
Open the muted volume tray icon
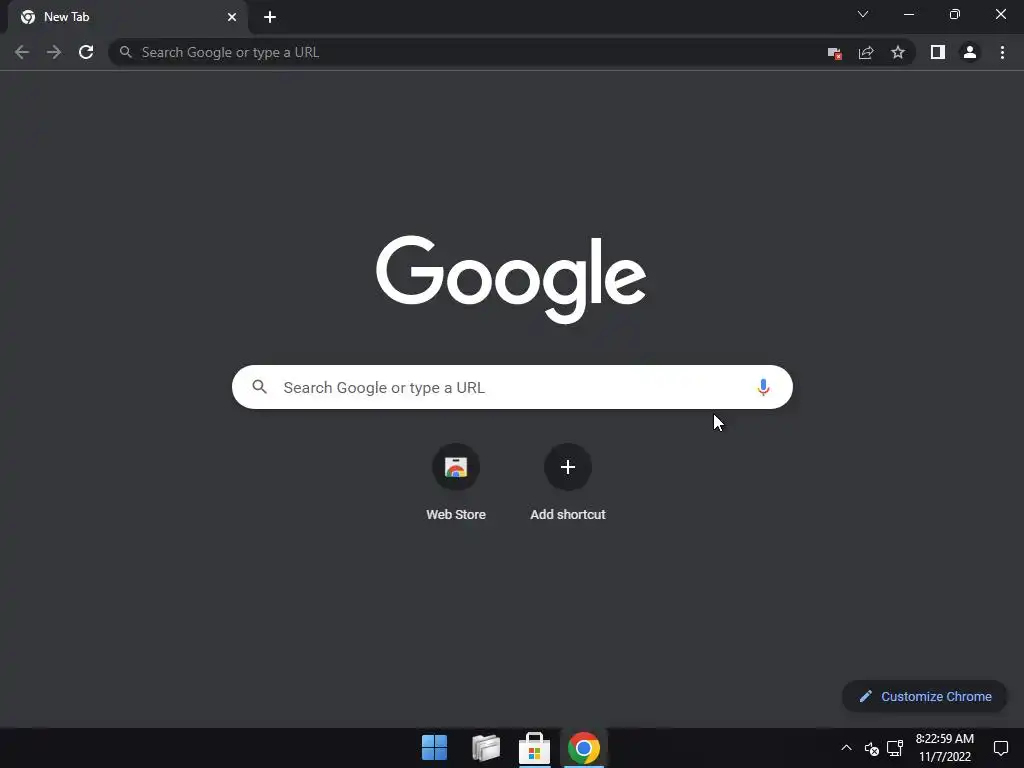click(871, 748)
